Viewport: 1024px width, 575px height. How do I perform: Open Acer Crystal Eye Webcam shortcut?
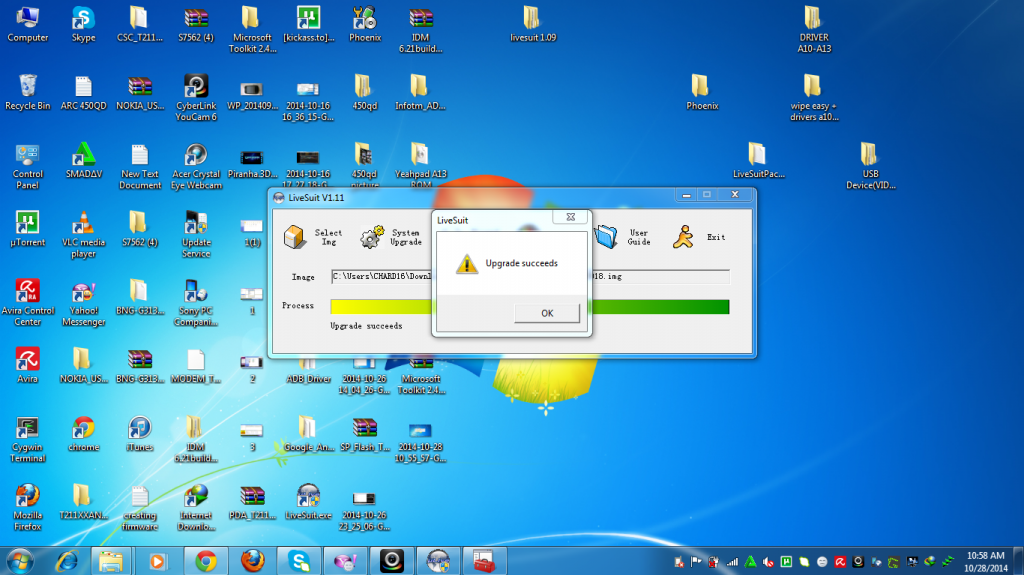pos(196,167)
